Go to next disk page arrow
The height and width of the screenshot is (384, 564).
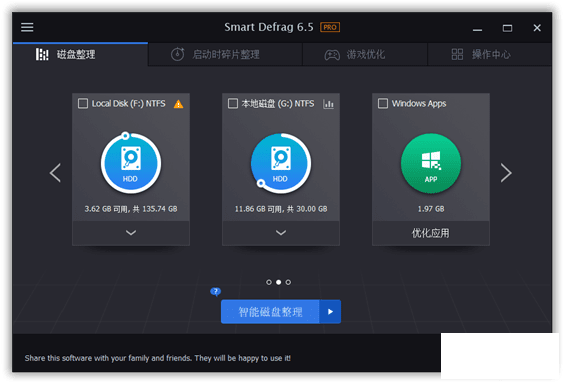click(506, 173)
